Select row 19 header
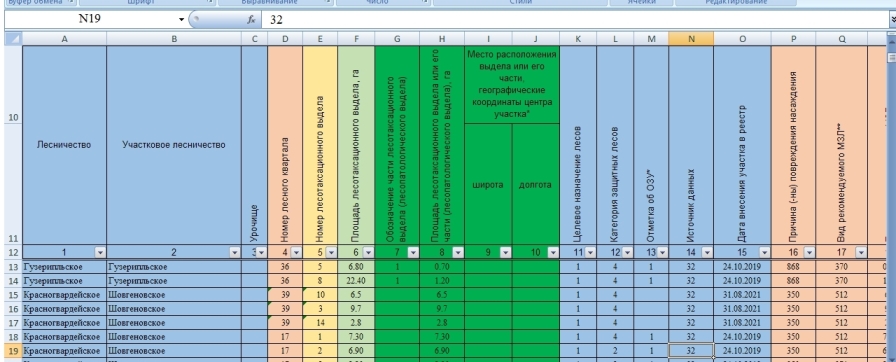896x362 pixels. click(12, 350)
